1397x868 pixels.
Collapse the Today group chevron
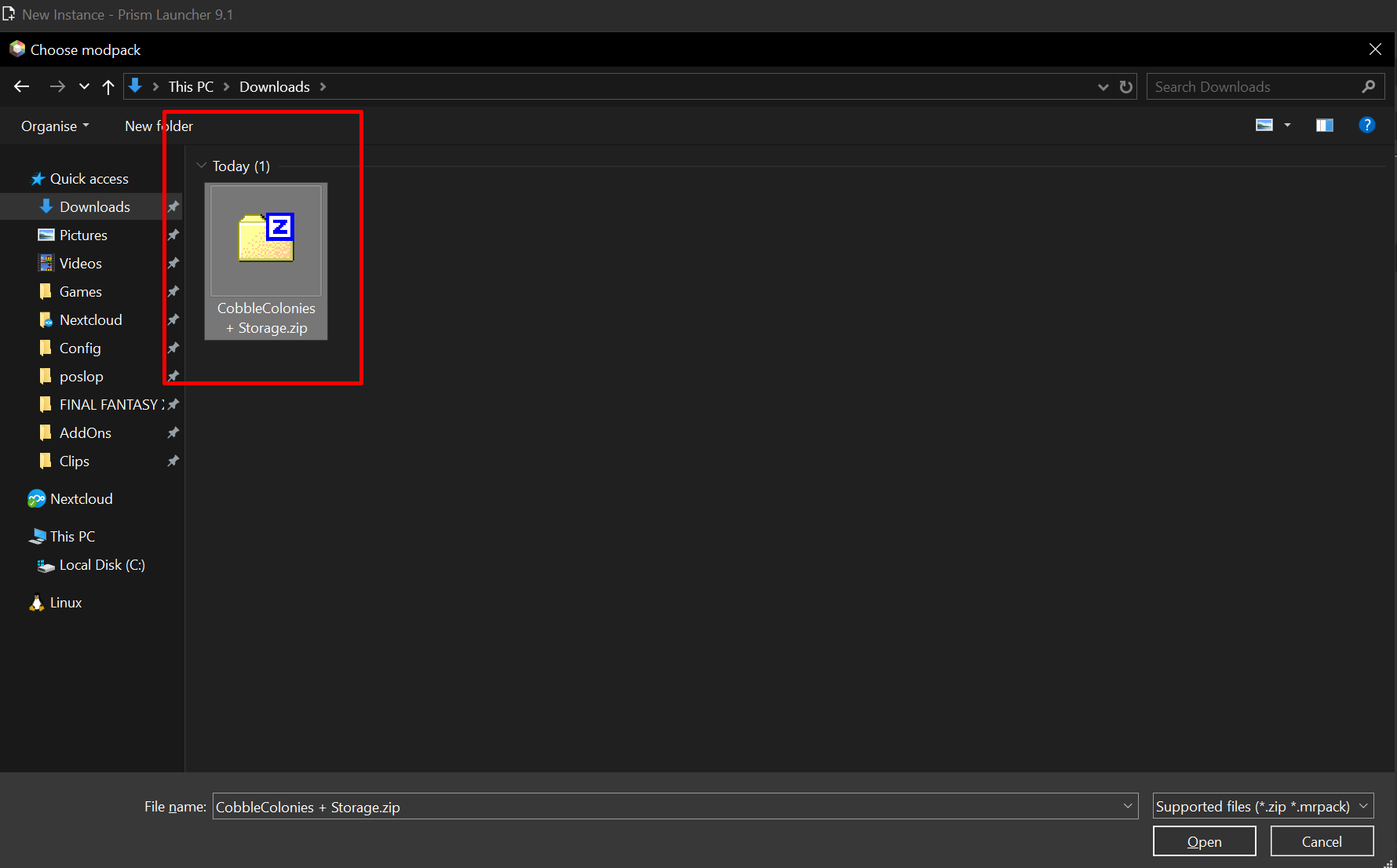pos(202,166)
